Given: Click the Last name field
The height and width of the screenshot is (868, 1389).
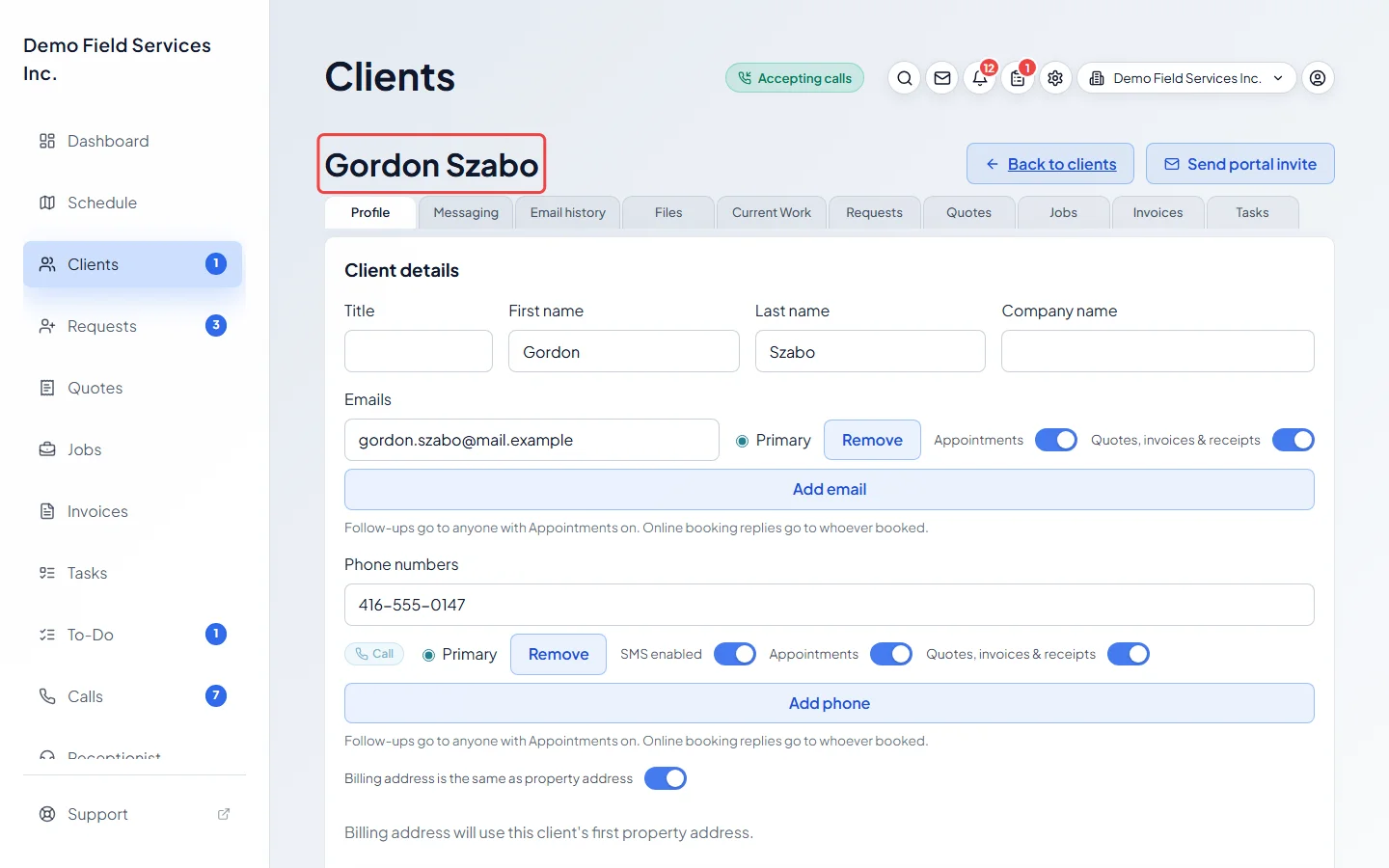Looking at the screenshot, I should coord(870,351).
